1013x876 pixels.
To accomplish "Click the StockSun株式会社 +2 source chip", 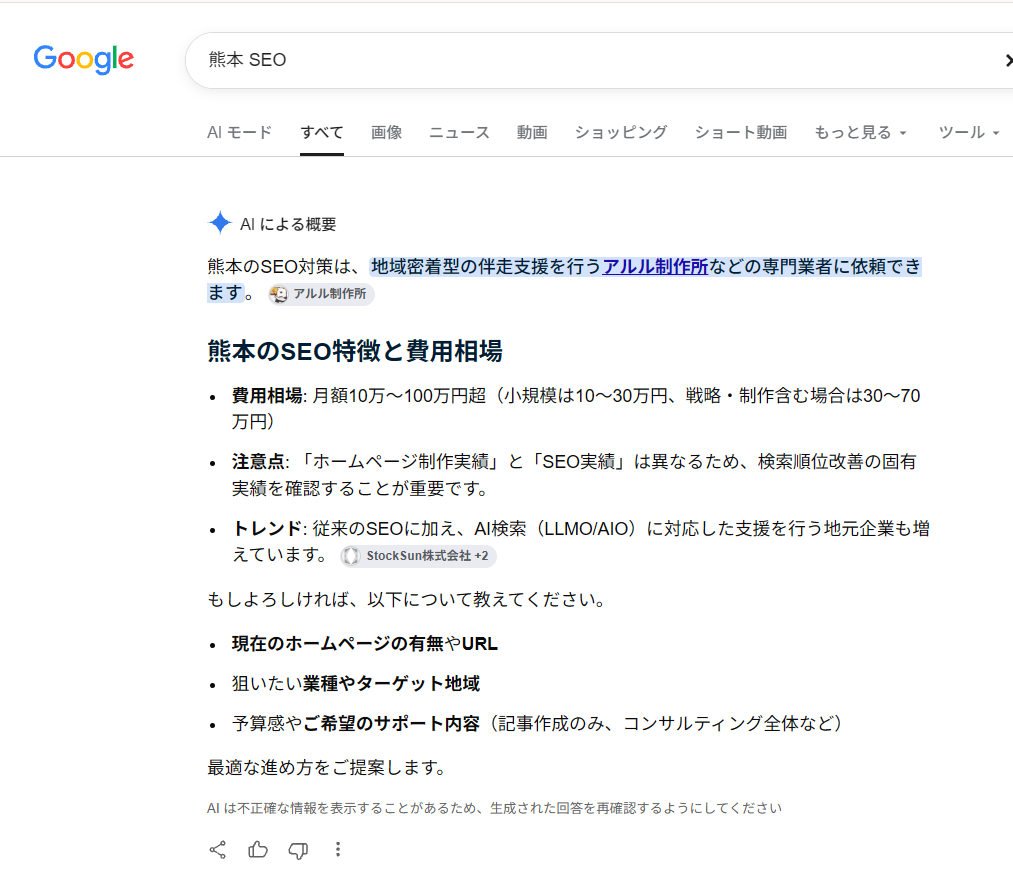I will coord(418,556).
